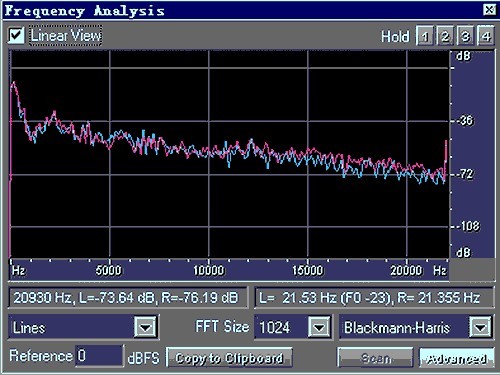Click the Copy to Clipboard button
The image size is (500, 375).
pyautogui.click(x=229, y=358)
